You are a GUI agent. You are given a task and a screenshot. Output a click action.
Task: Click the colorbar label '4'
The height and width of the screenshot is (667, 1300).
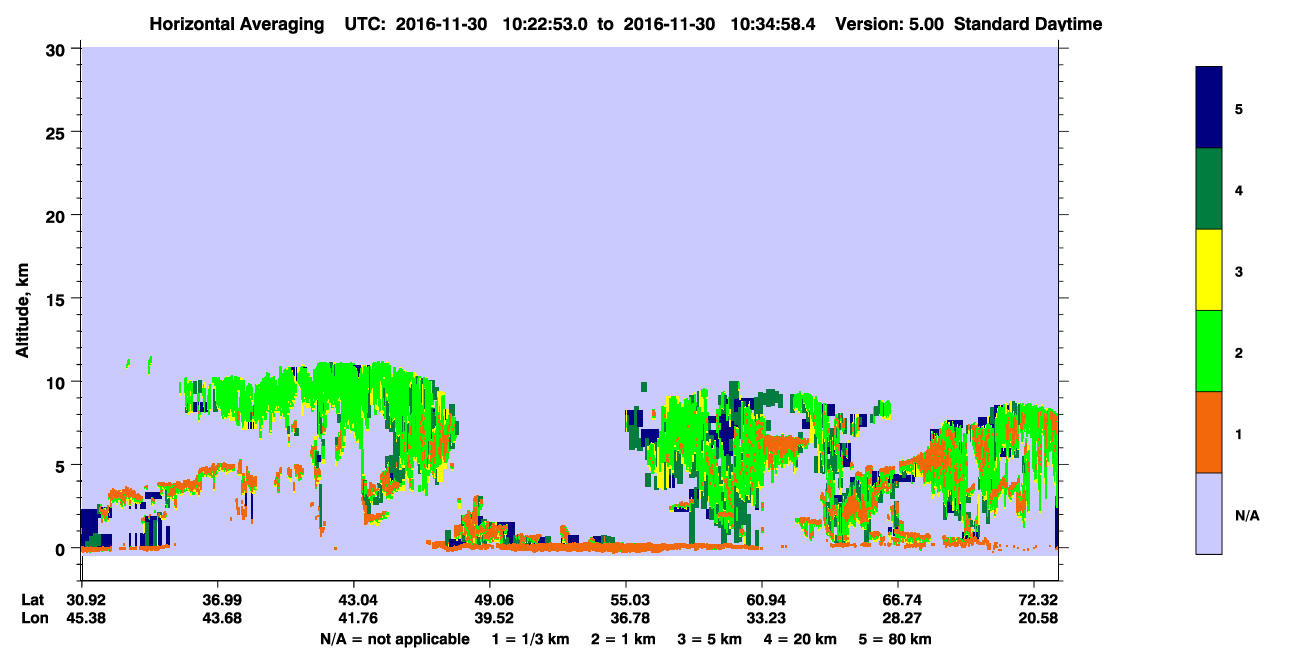pyautogui.click(x=1239, y=189)
